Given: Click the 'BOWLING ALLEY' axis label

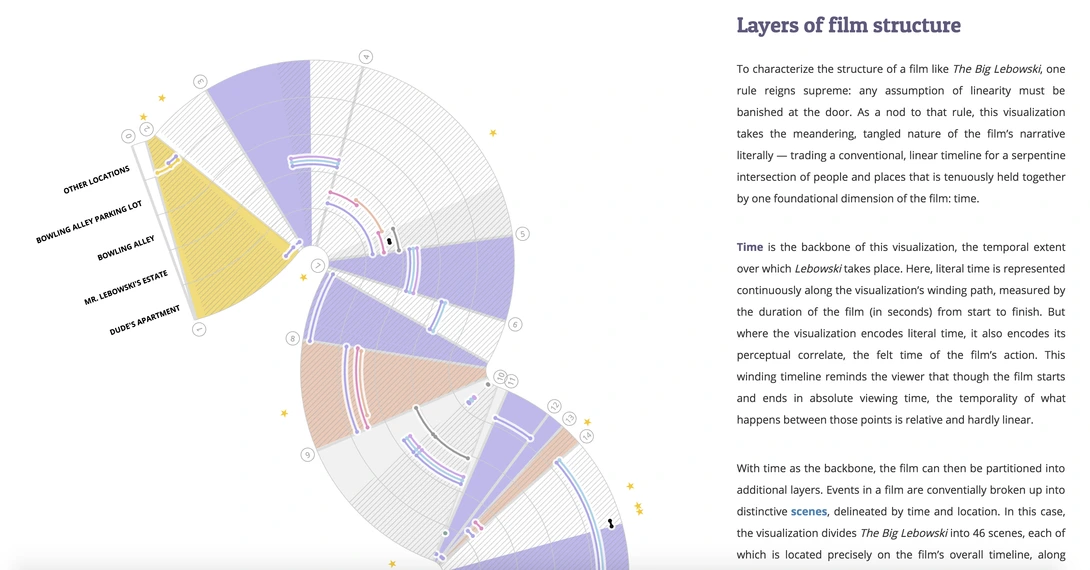Looking at the screenshot, I should (x=126, y=248).
